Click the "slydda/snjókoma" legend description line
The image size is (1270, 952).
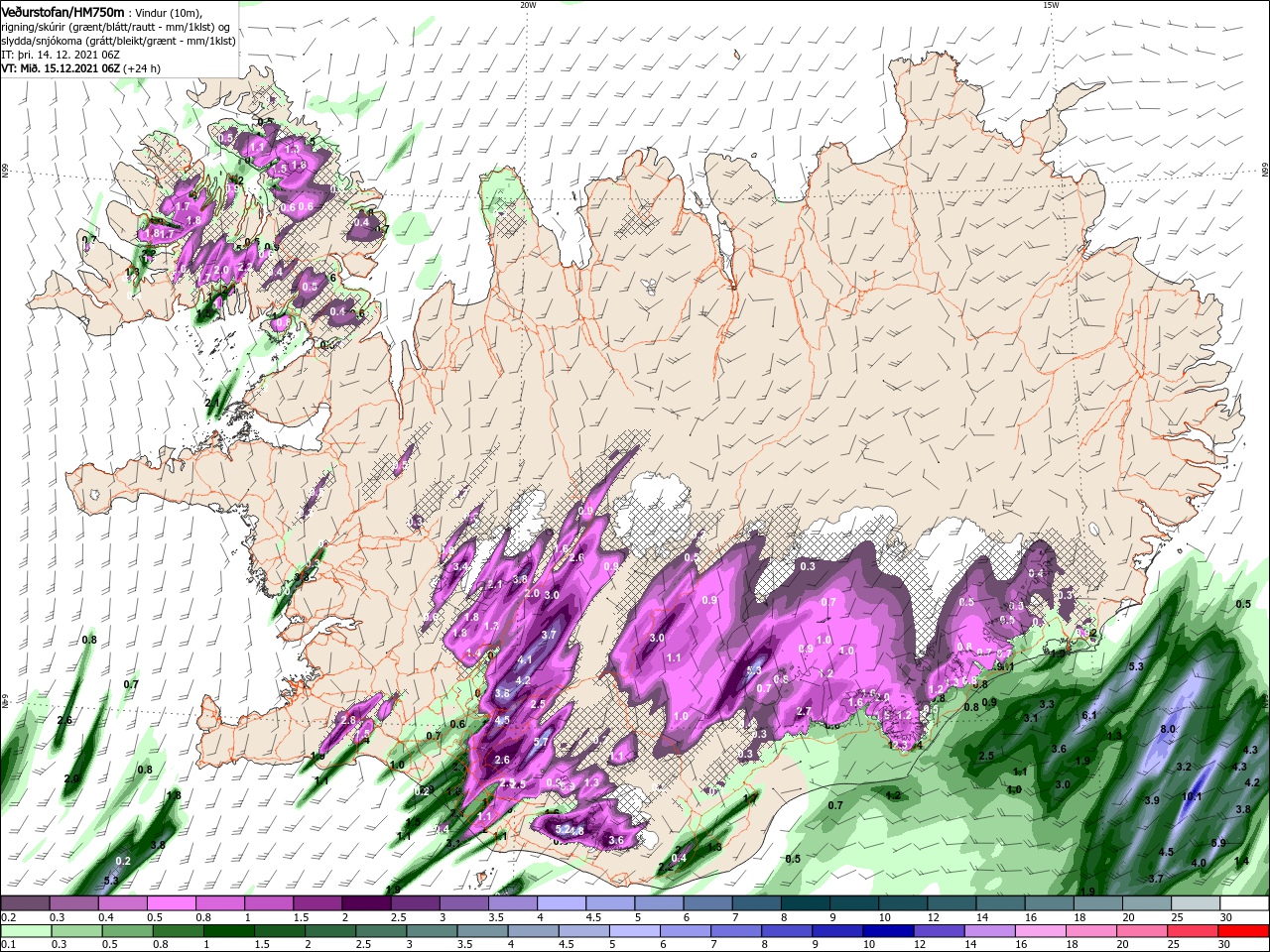pos(118,41)
